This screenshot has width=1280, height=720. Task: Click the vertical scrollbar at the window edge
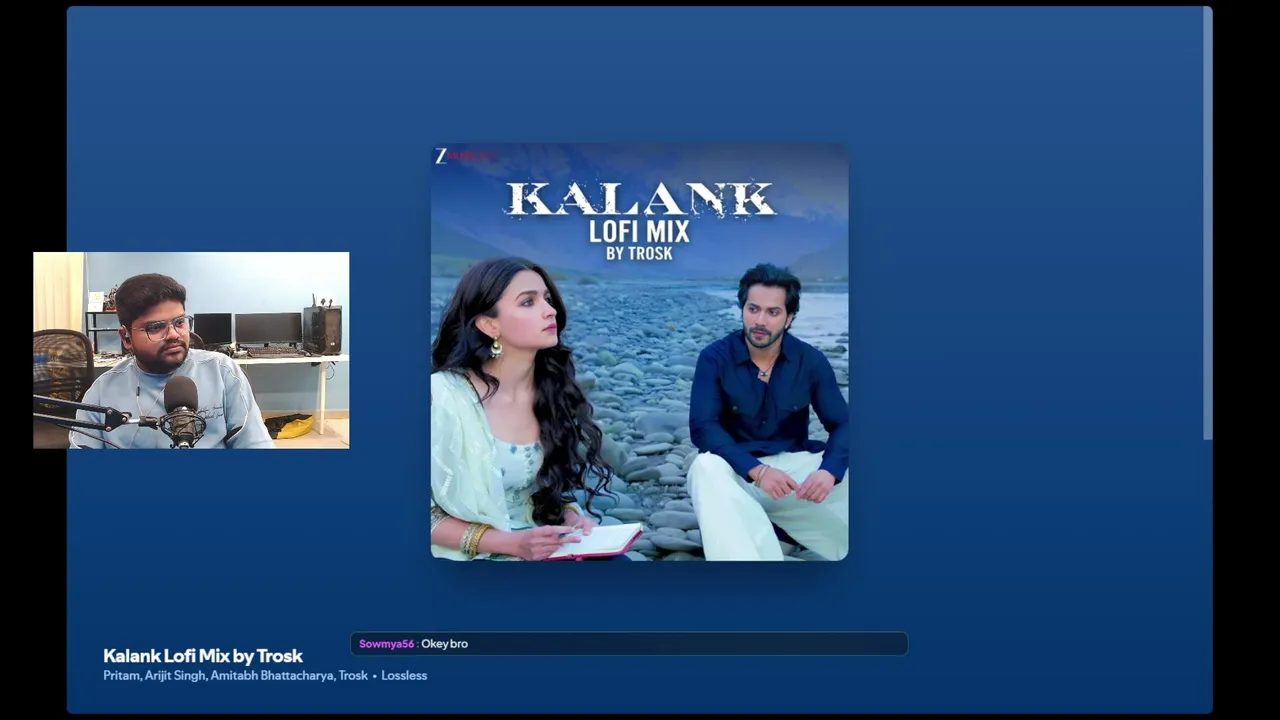click(x=1207, y=224)
